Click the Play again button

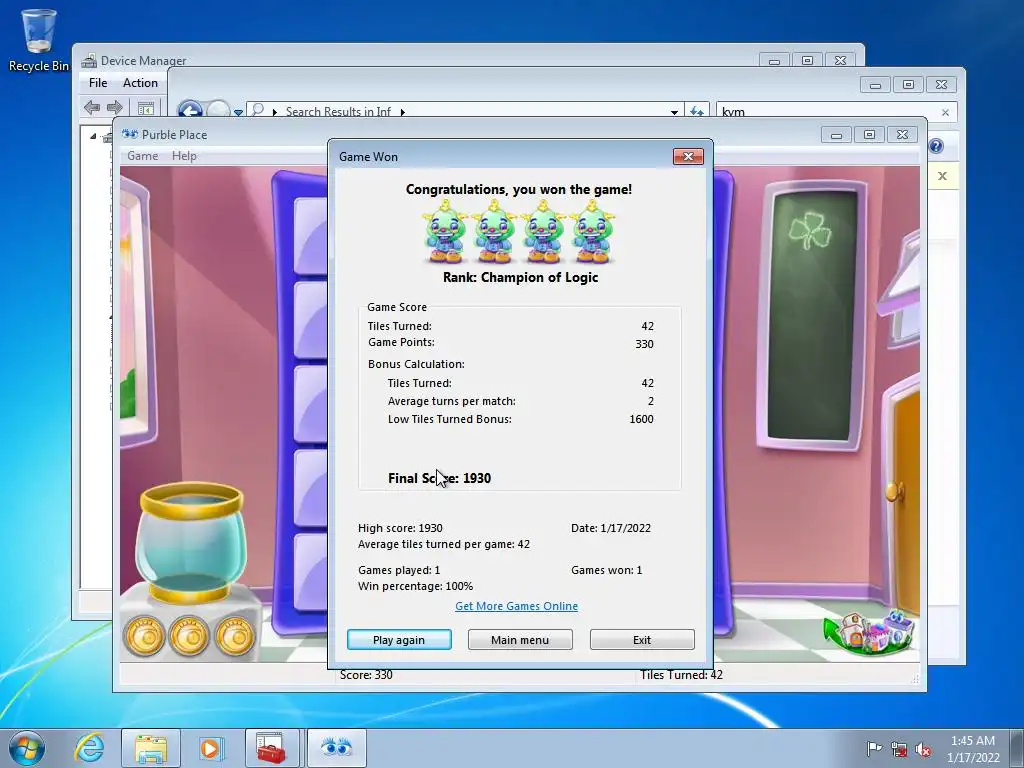tap(399, 639)
